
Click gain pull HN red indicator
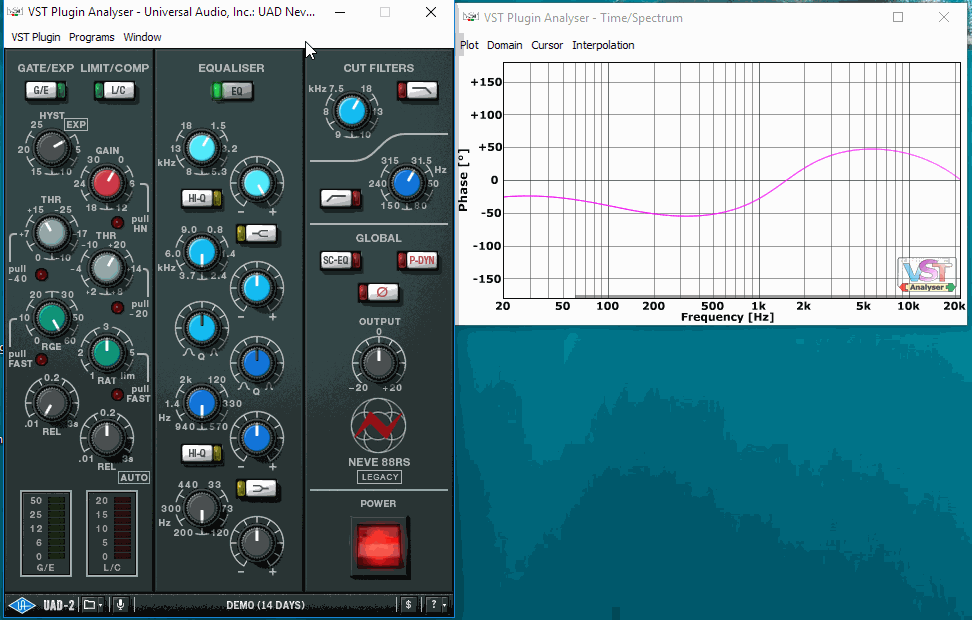[117, 223]
